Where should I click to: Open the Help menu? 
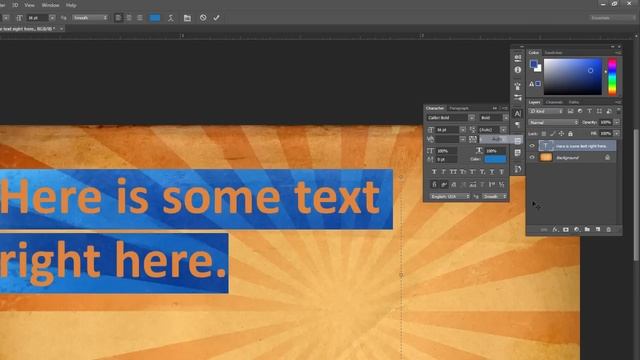(x=71, y=5)
